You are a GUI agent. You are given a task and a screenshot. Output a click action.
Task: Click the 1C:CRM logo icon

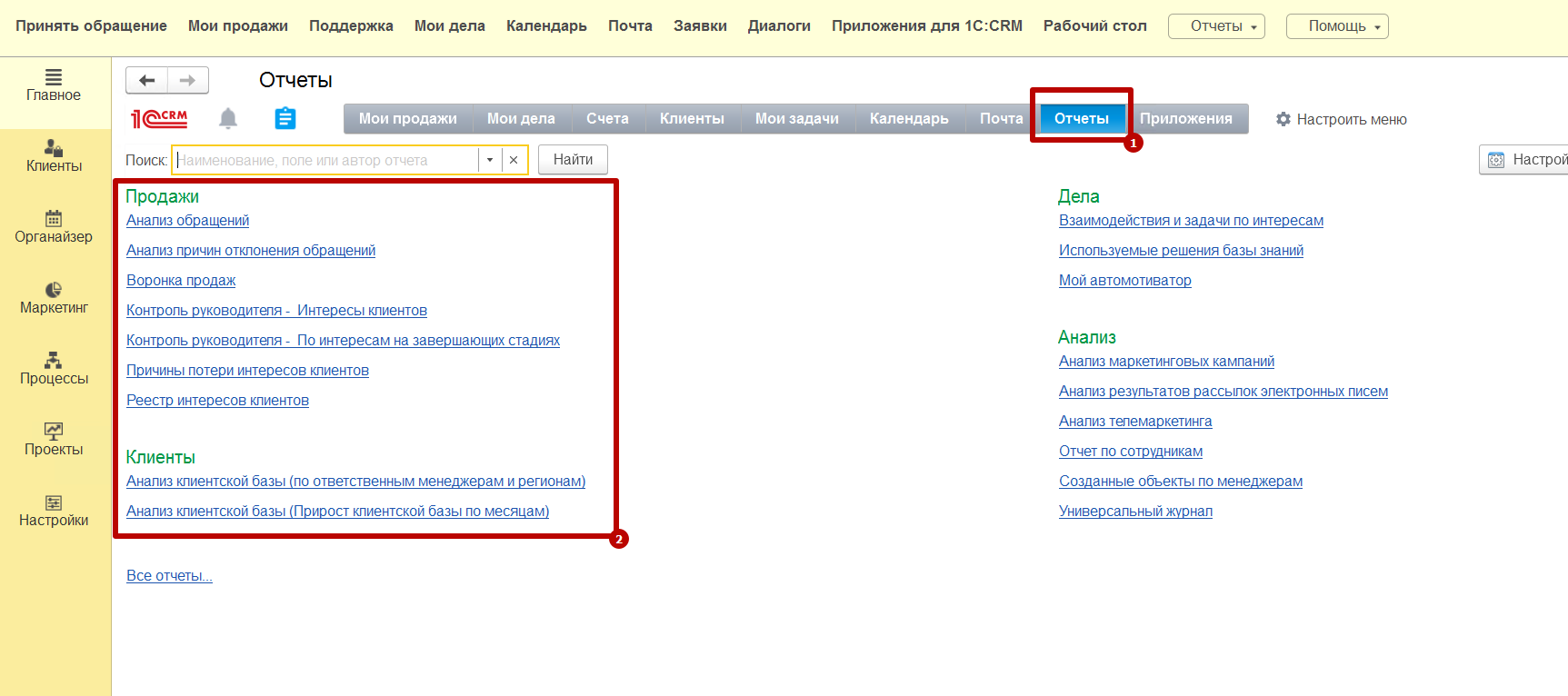(x=160, y=118)
